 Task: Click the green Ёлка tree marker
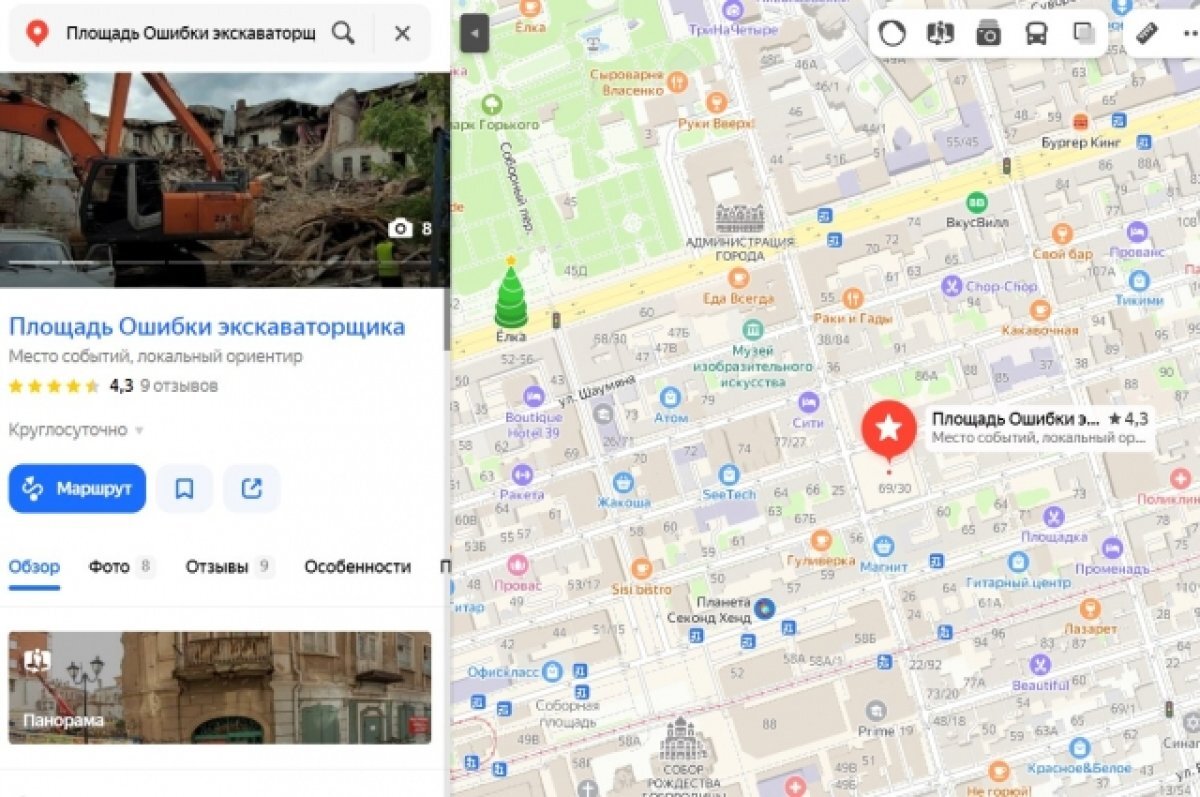coord(511,292)
